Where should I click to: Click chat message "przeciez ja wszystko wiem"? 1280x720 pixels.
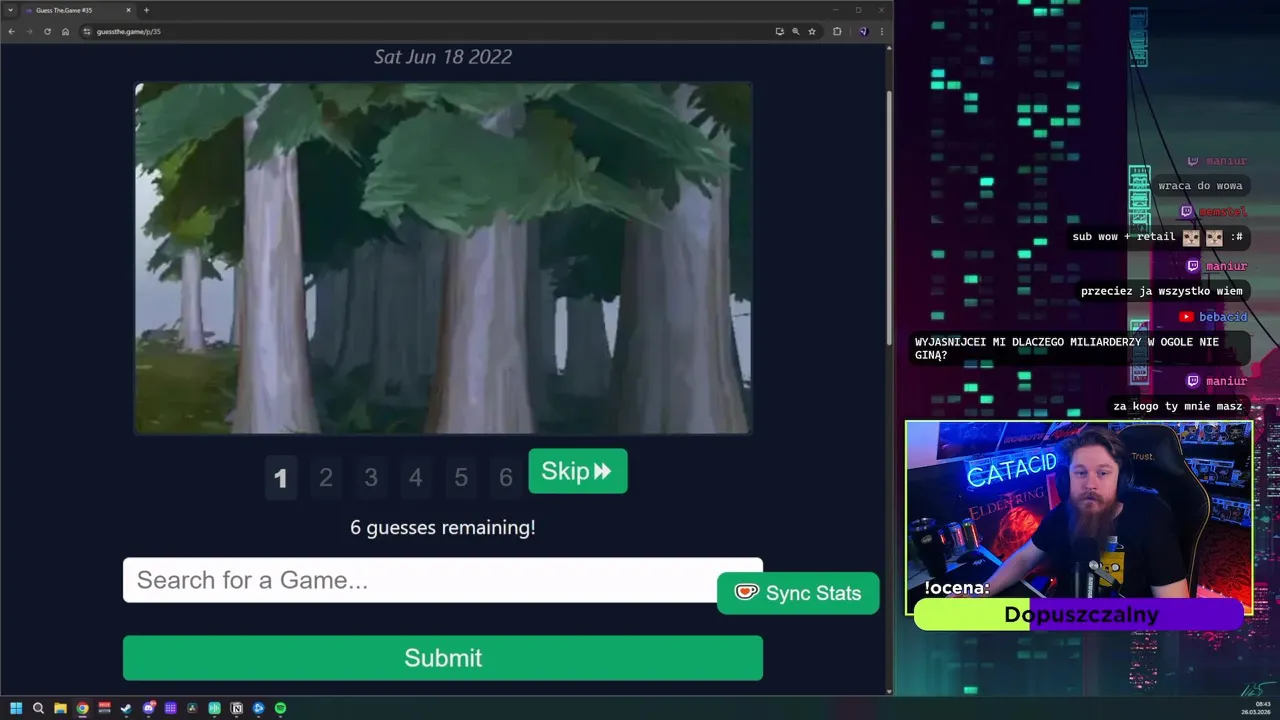tap(1161, 291)
